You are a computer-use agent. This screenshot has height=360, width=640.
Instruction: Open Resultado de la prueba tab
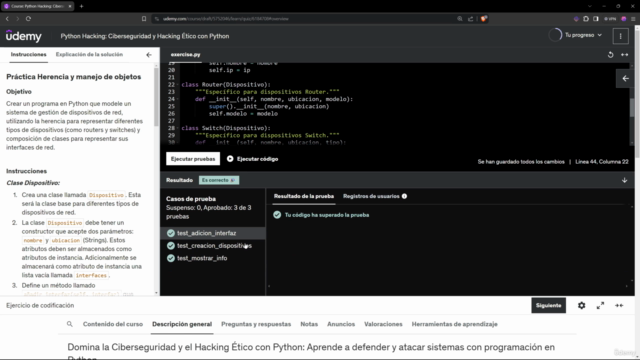pos(304,196)
